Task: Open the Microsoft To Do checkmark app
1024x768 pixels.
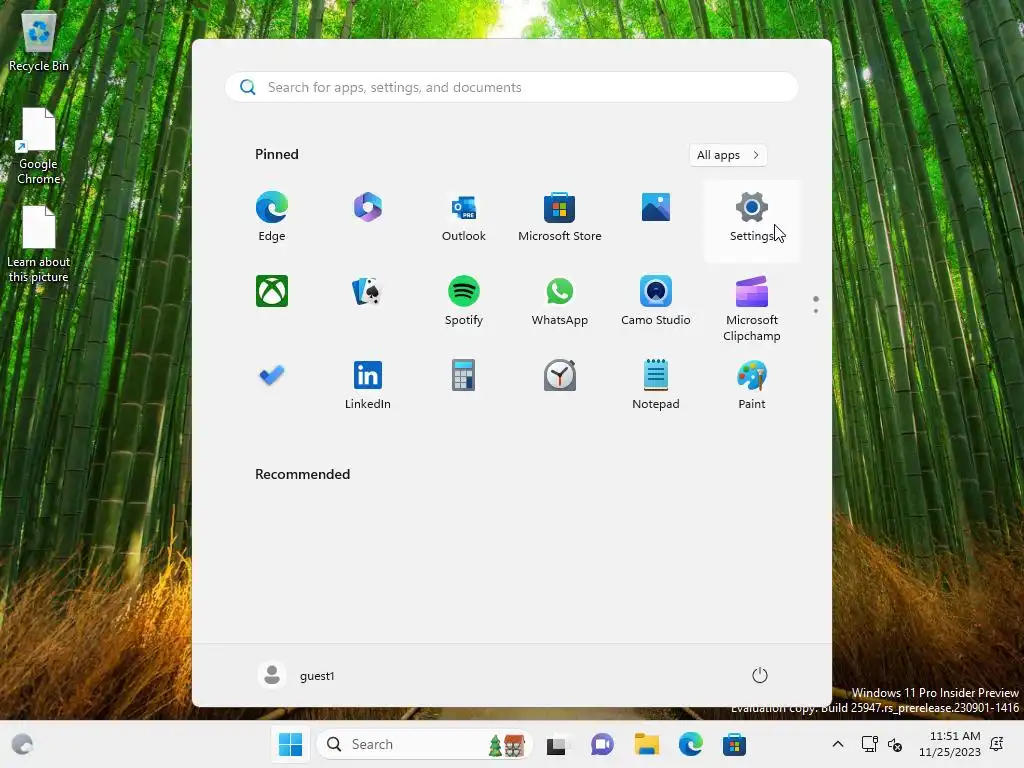Action: (272, 375)
